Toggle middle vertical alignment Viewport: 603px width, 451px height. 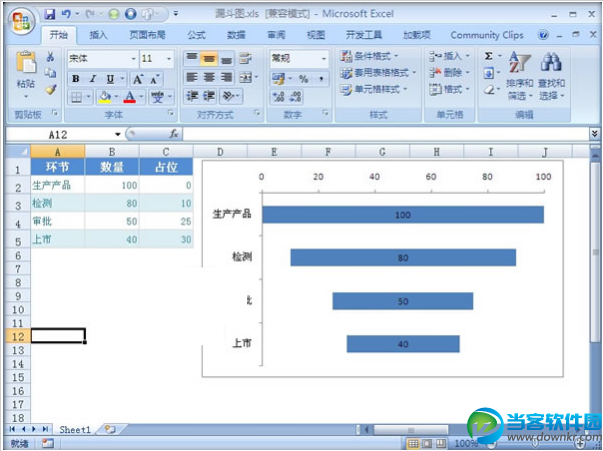pos(209,58)
